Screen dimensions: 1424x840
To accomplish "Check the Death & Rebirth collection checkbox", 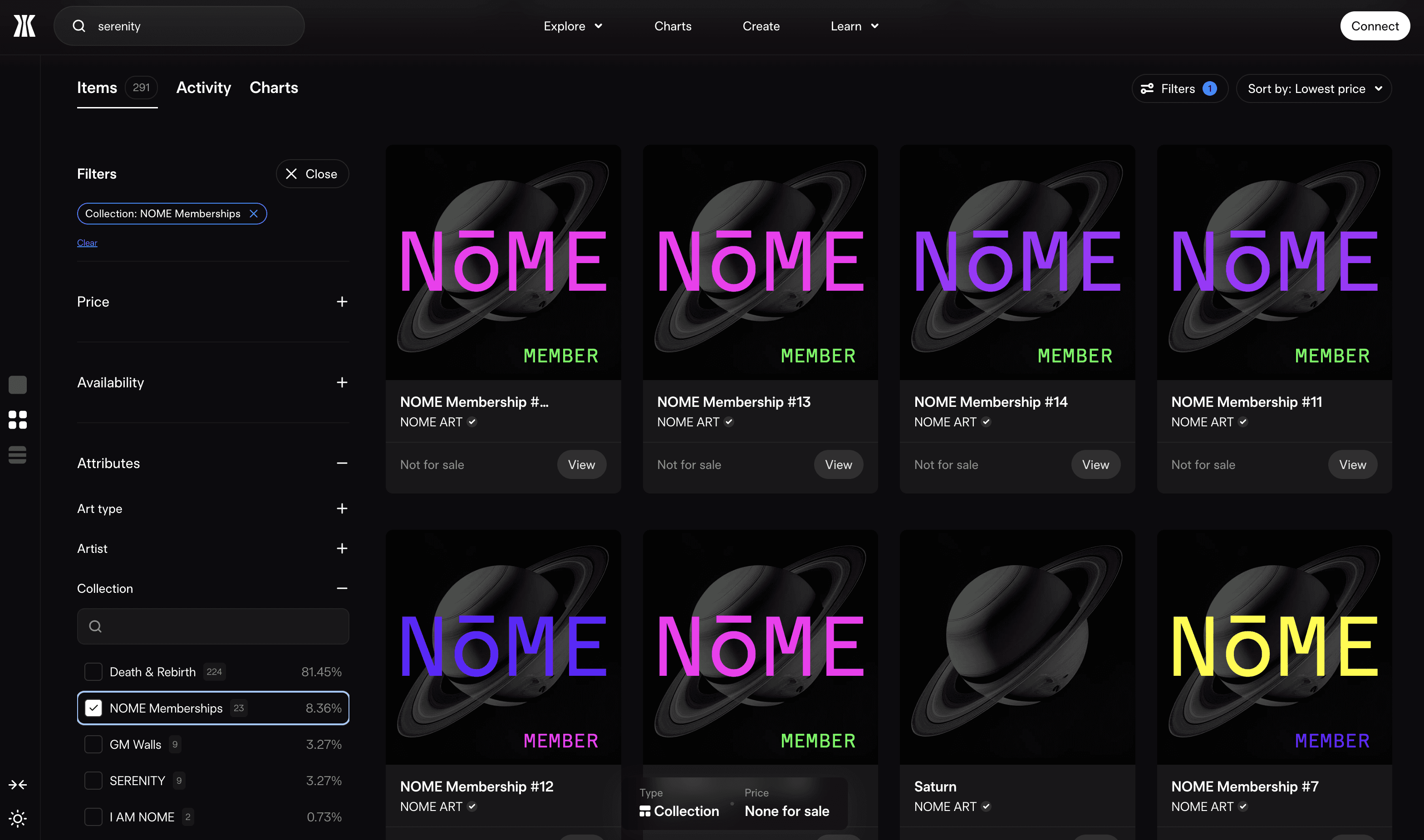I will (93, 672).
